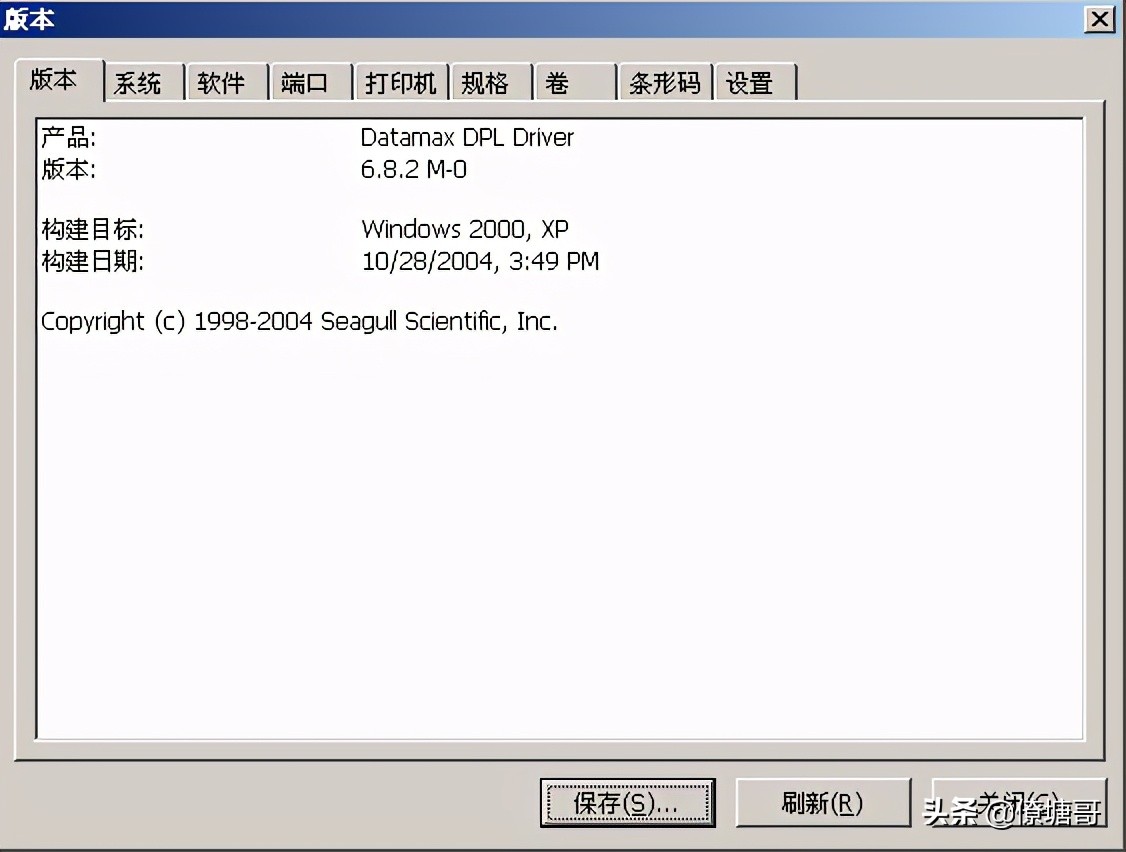The image size is (1126, 852).
Task: Click the 关闭 button at bottom right
Action: (1018, 803)
